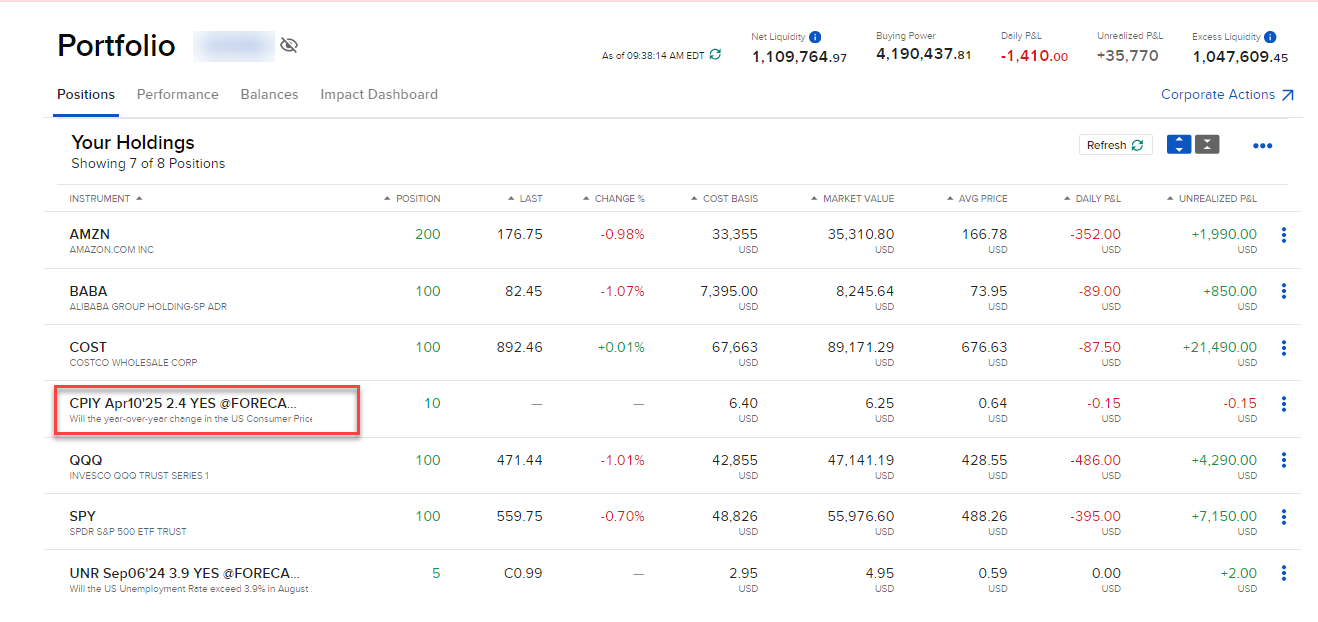Click the refresh icon next to timestamp

coord(715,55)
